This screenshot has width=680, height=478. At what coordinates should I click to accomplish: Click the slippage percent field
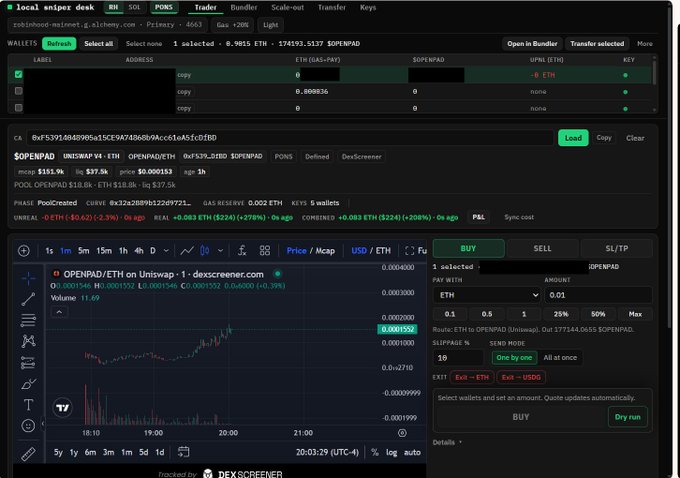[x=458, y=358]
